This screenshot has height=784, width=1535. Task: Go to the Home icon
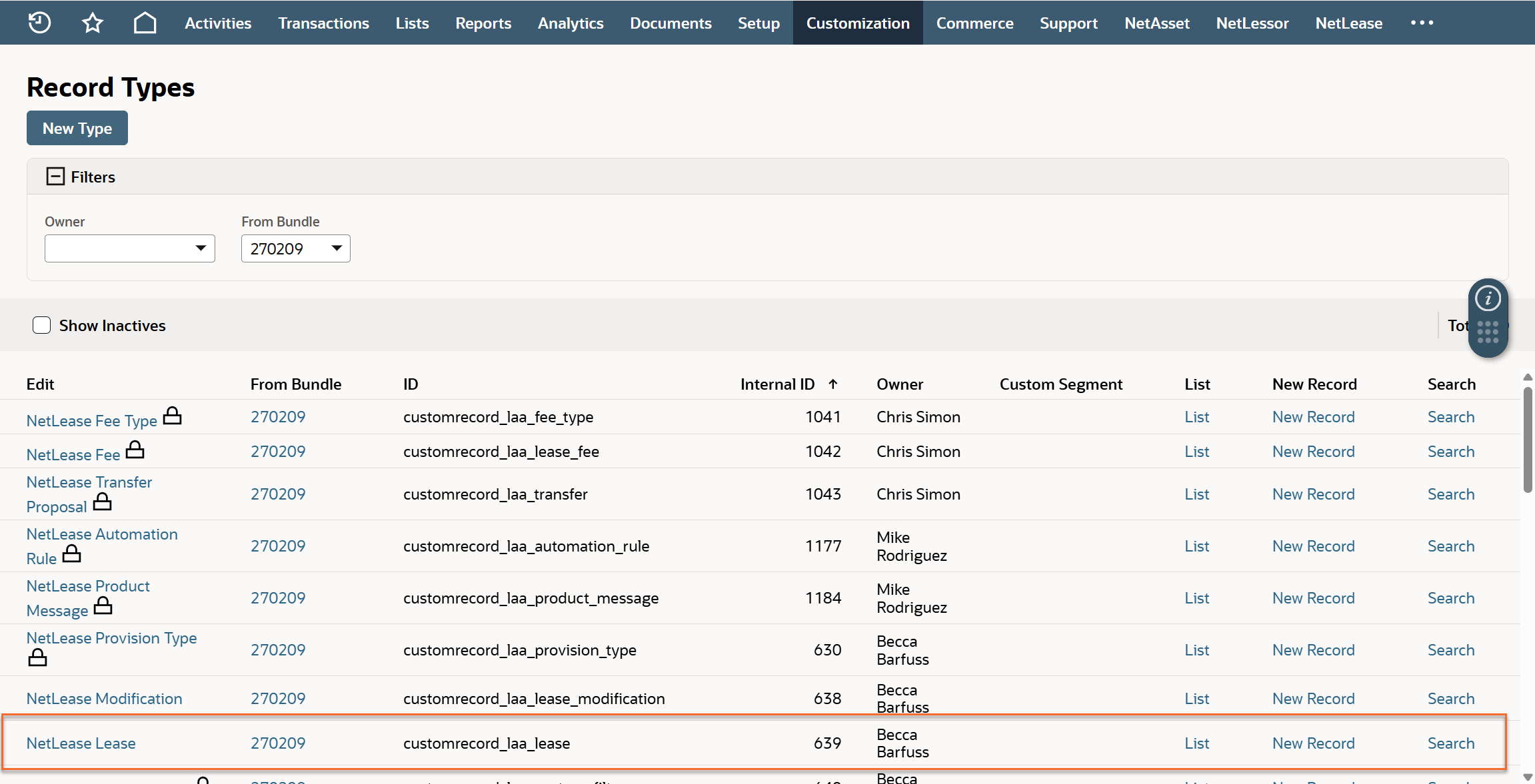point(145,23)
